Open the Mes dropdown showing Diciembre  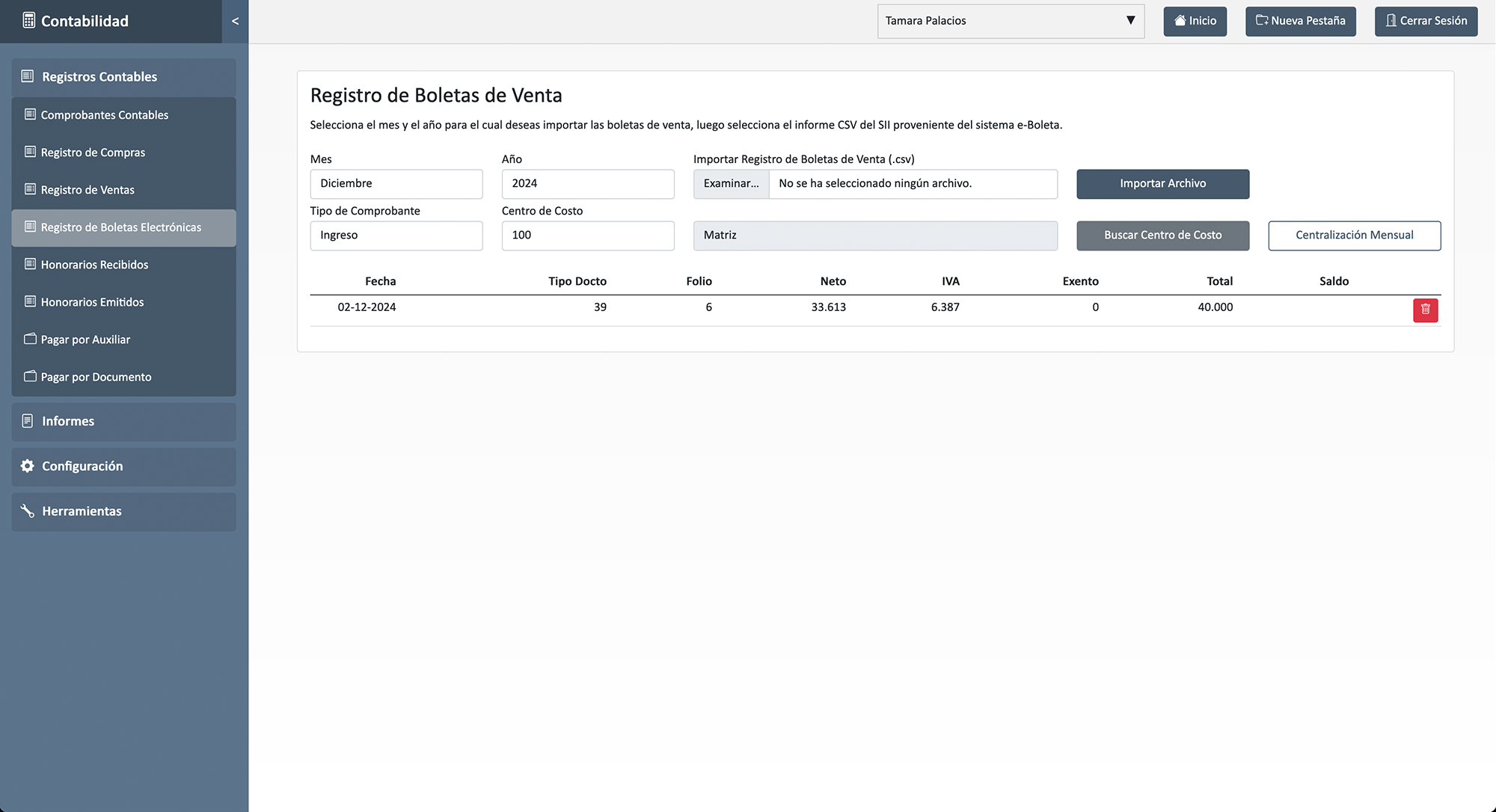[x=396, y=184]
